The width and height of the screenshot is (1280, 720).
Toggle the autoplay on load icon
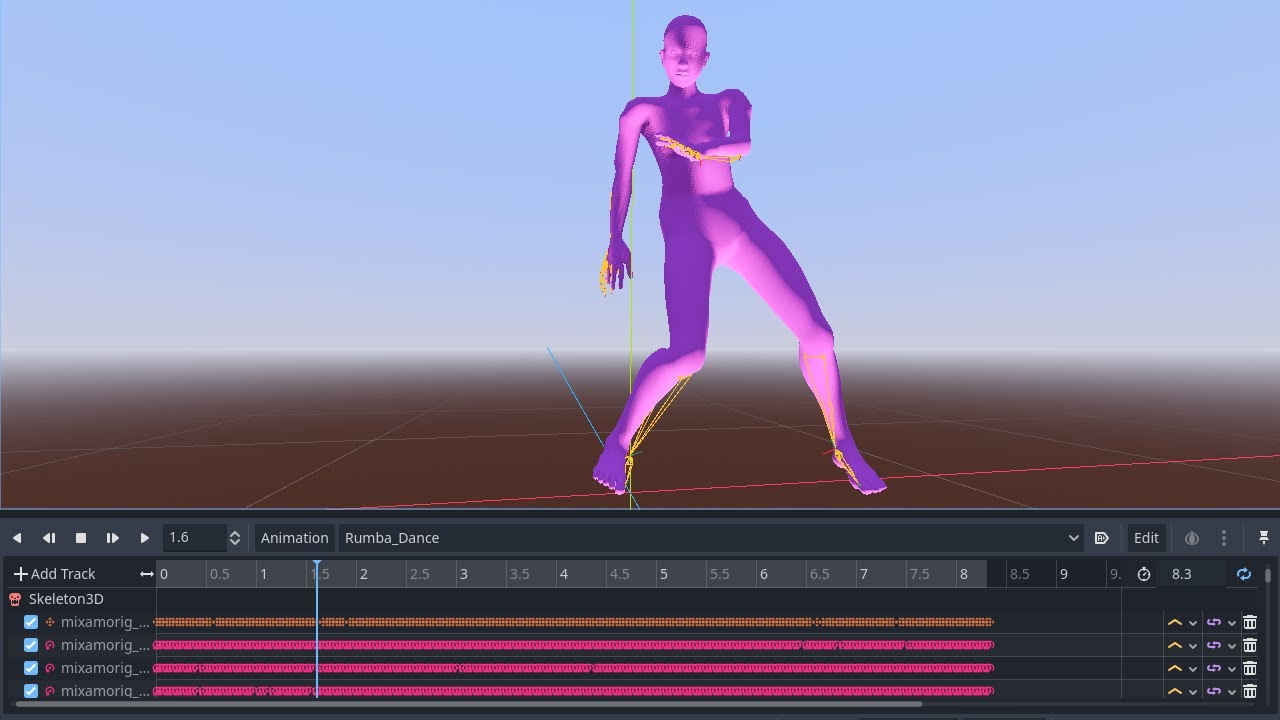point(1102,538)
